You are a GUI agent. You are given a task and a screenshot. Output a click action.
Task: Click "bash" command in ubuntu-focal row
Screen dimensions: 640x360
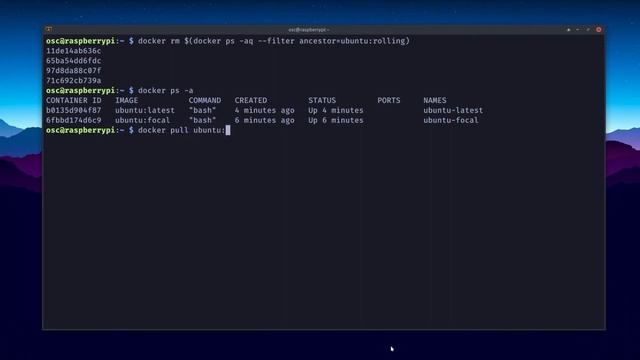pyautogui.click(x=202, y=120)
